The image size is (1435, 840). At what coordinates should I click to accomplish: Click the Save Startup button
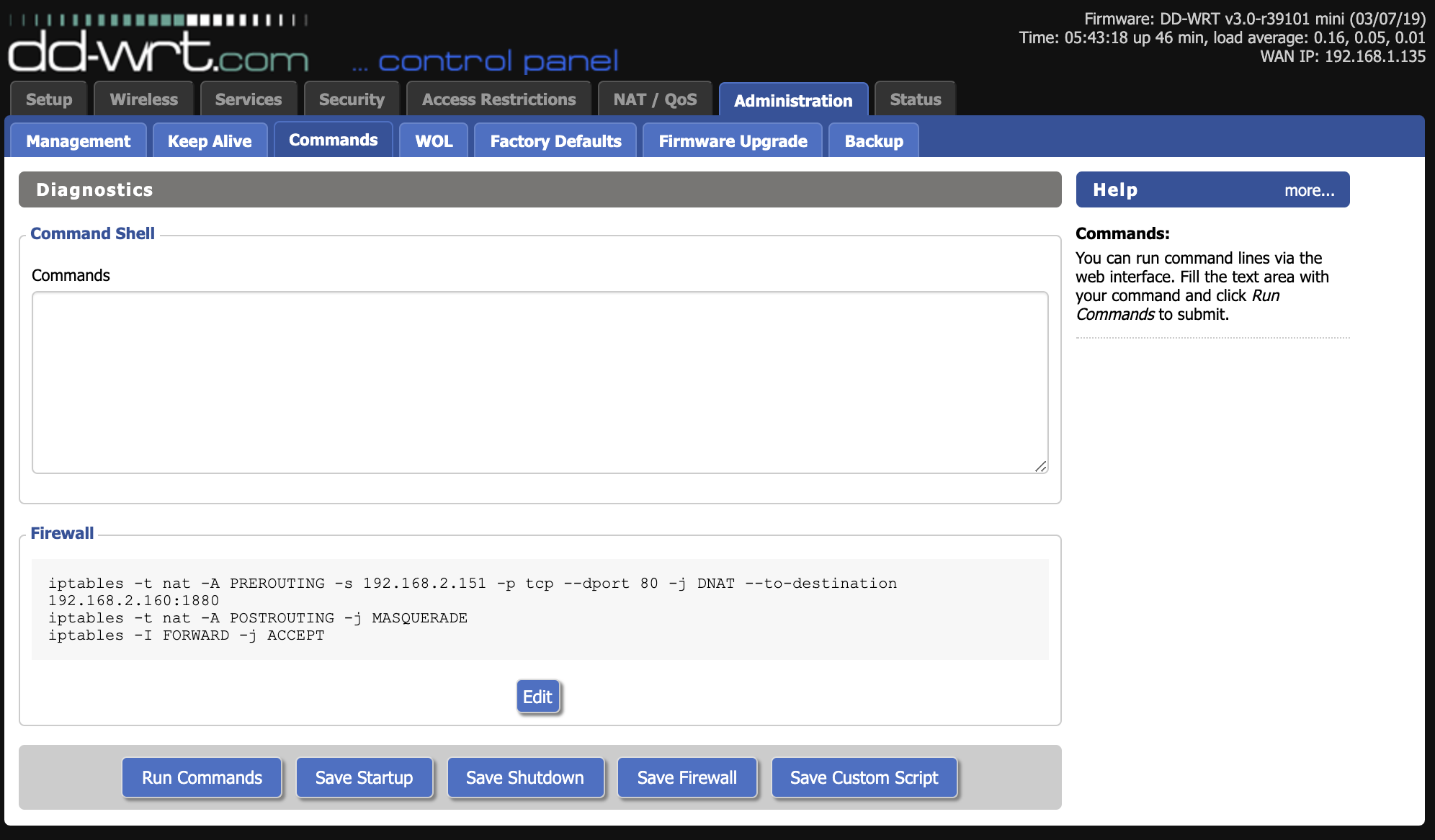(364, 777)
